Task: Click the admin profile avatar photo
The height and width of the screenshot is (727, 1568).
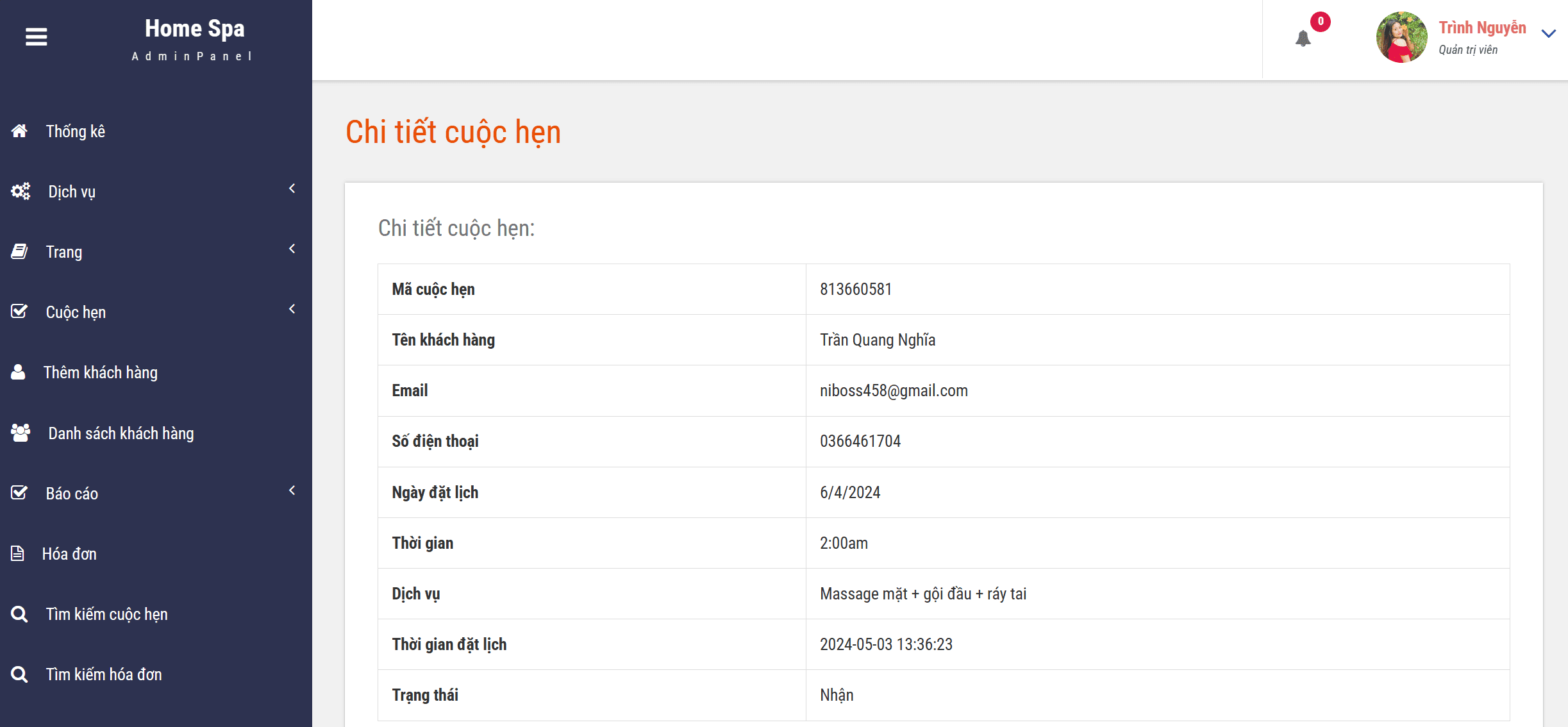Action: [1402, 37]
